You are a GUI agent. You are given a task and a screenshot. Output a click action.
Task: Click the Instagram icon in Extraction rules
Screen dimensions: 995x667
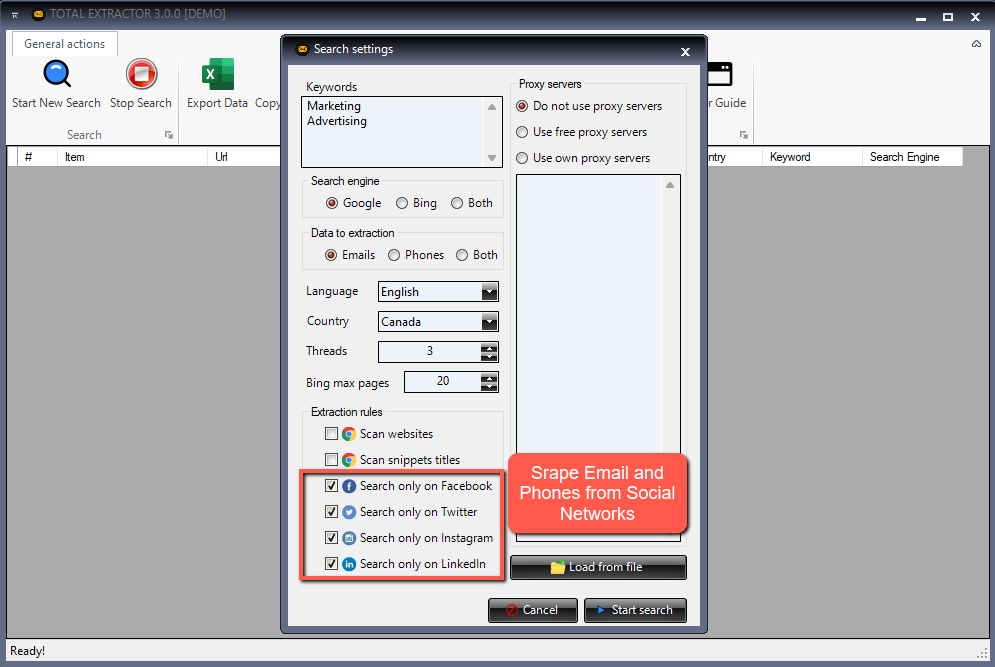(x=348, y=538)
